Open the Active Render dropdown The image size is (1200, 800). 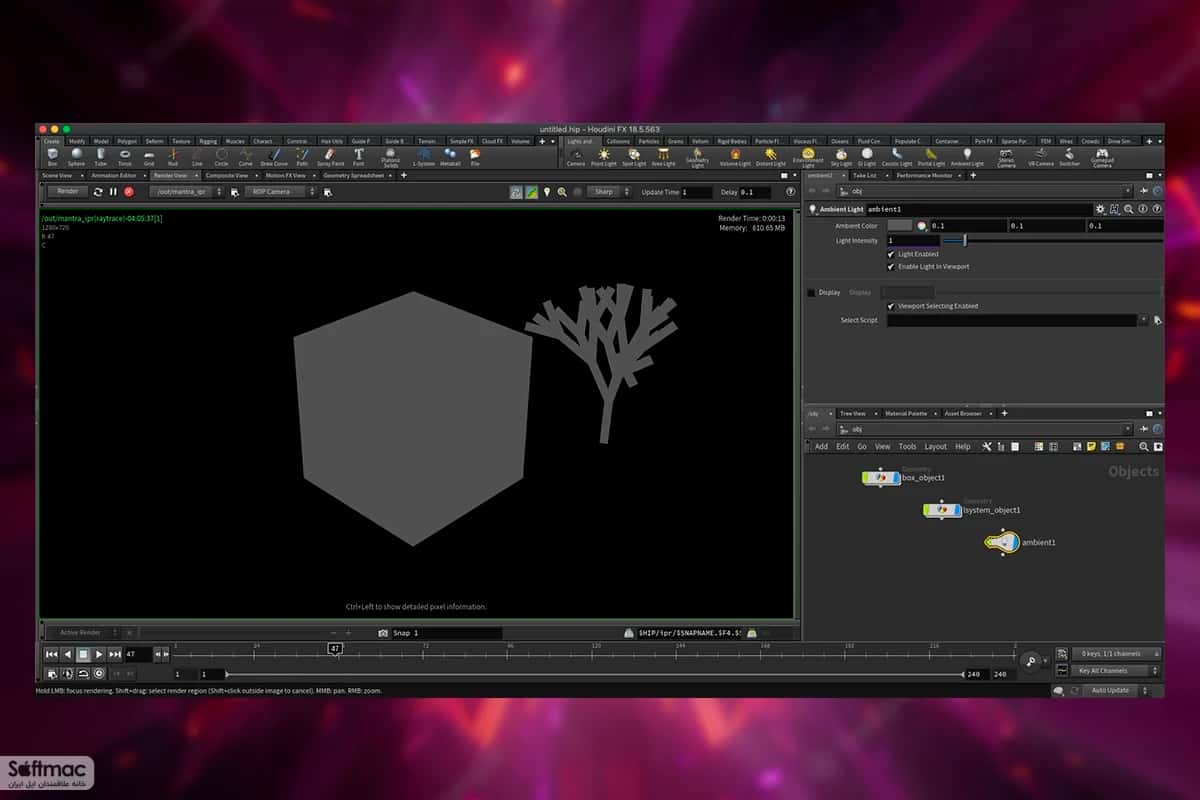click(85, 633)
